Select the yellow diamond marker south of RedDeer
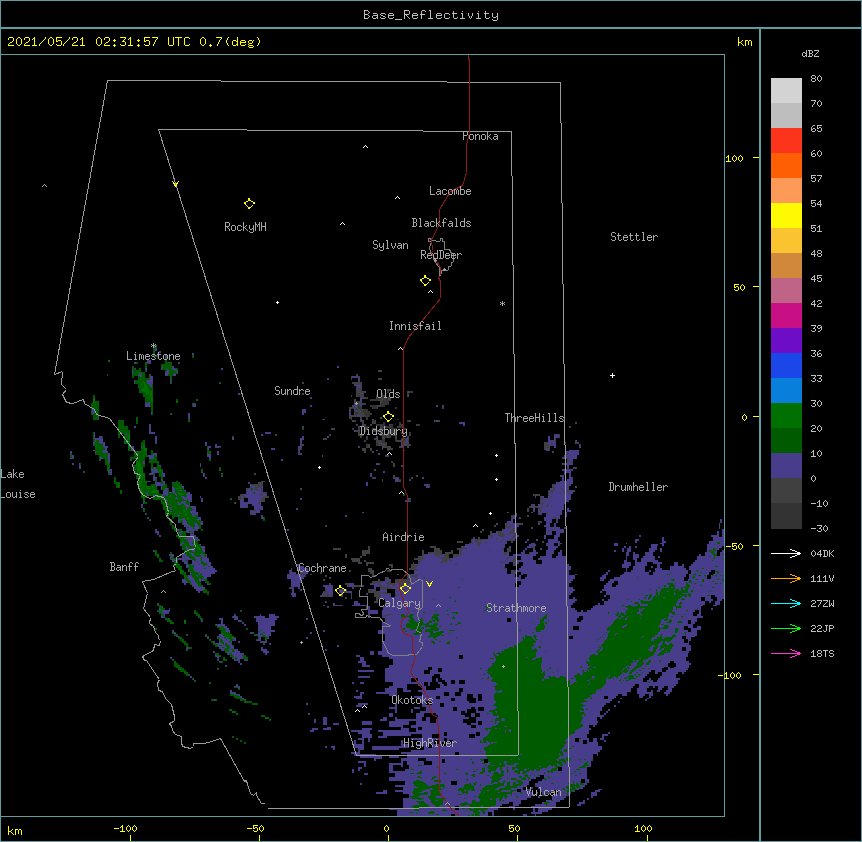The height and width of the screenshot is (842, 862). coord(425,281)
